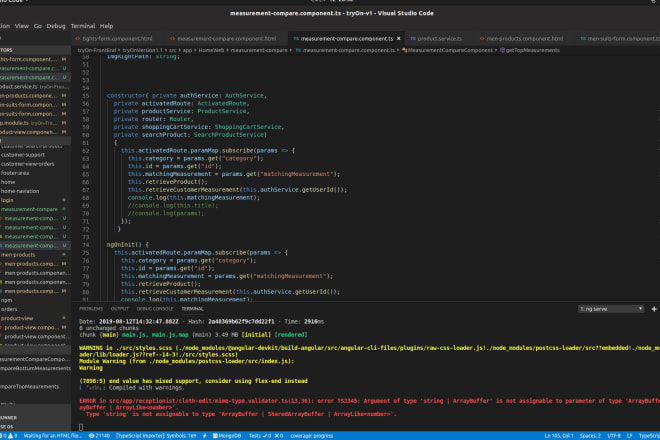Switch to product.service.ts editor tab
660x440 pixels.
440,38
